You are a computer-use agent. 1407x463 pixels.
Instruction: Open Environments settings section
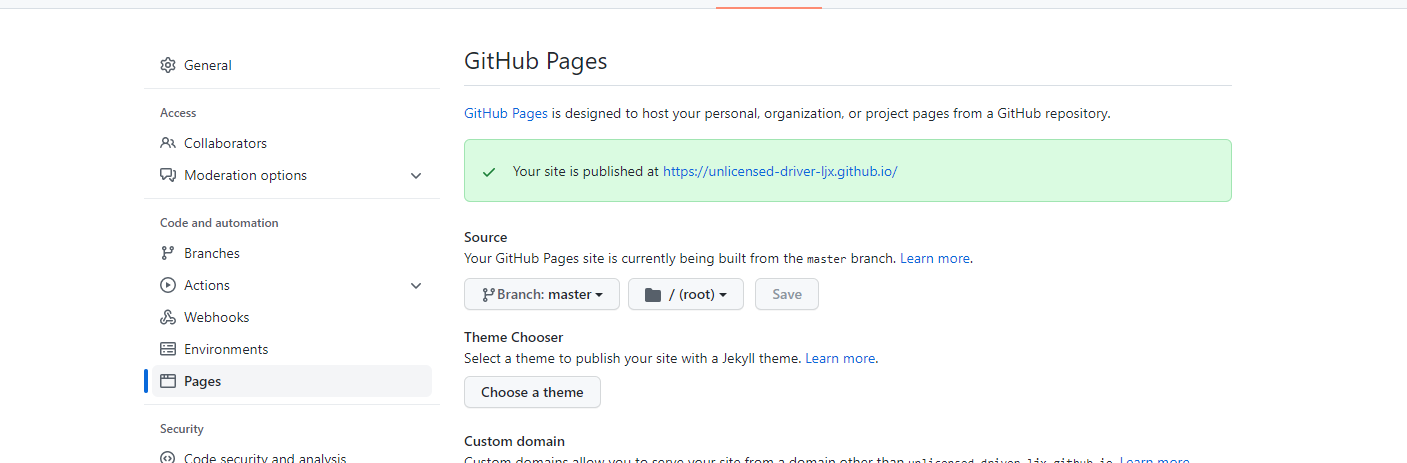pyautogui.click(x=292, y=349)
